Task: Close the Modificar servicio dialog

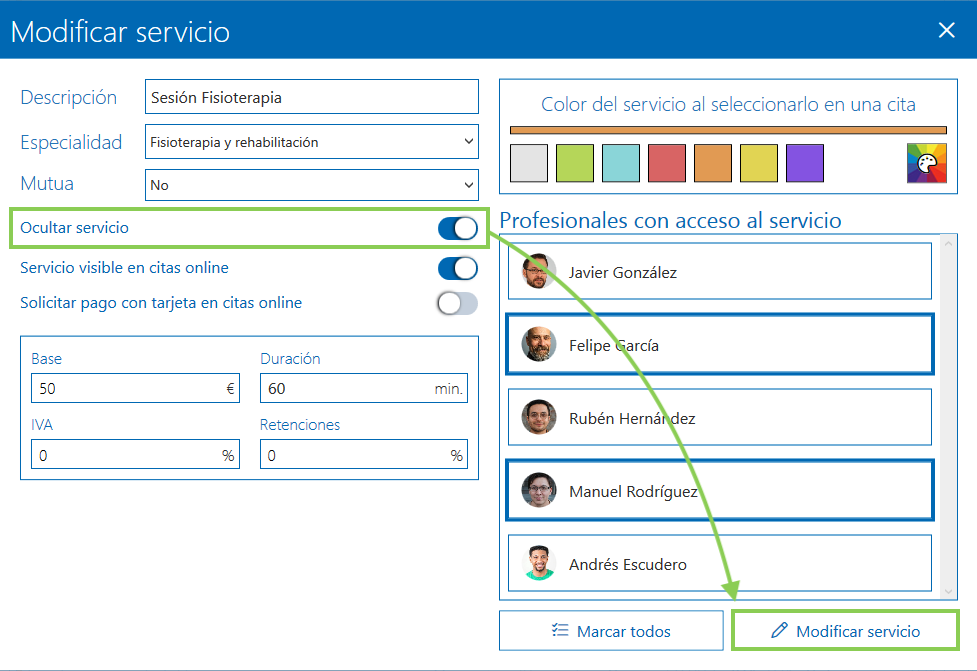Action: point(946,30)
